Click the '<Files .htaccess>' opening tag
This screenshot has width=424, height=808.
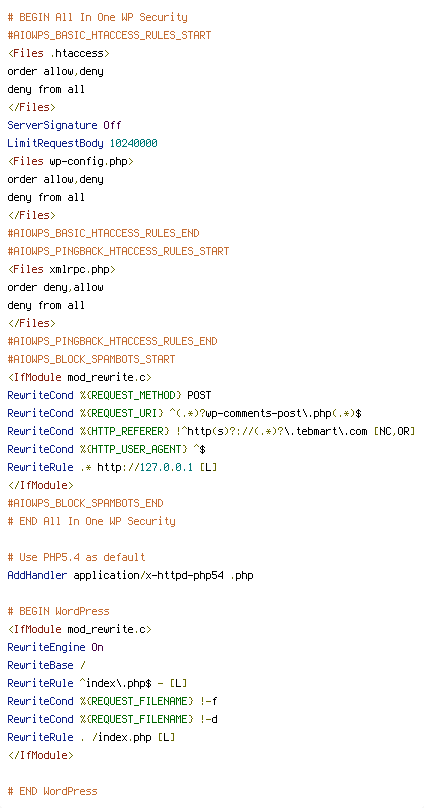(x=58, y=54)
